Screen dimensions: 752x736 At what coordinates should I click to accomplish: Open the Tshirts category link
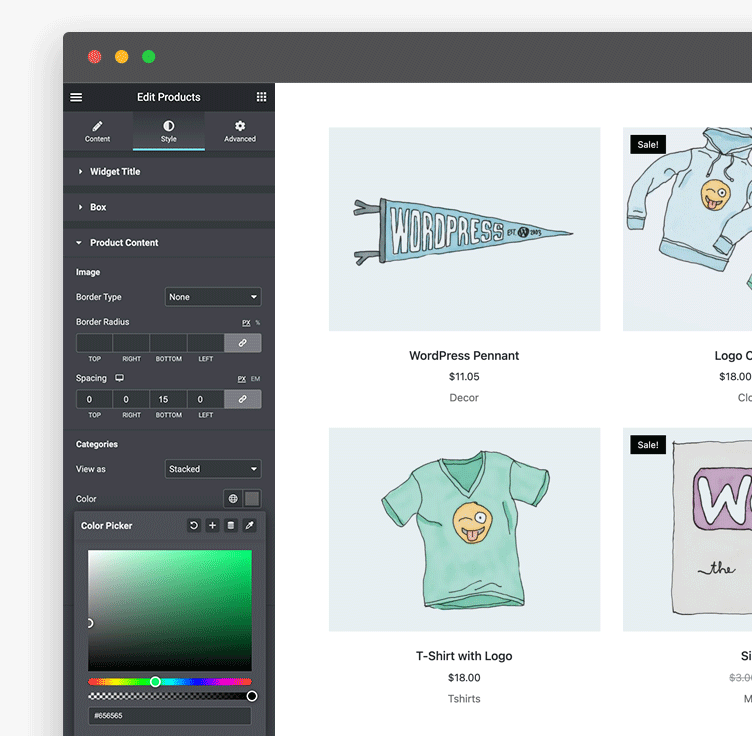(464, 699)
